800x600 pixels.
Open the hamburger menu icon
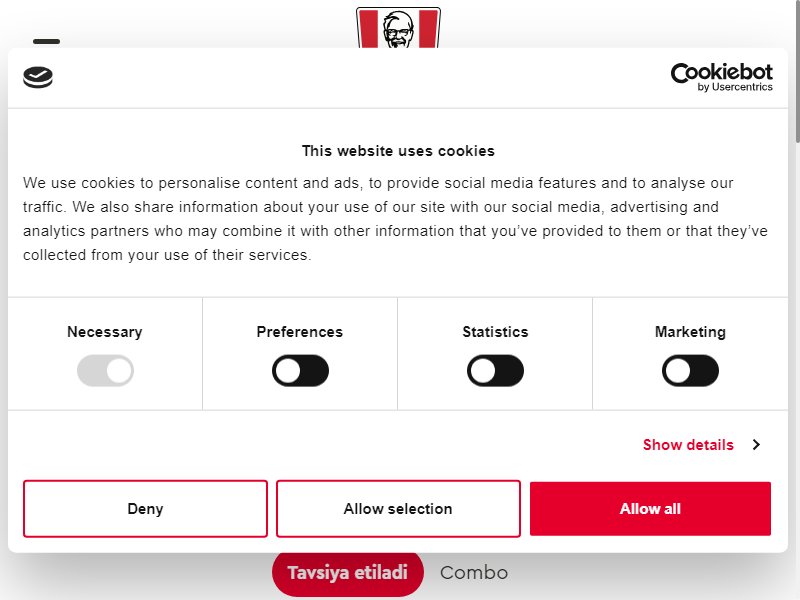click(46, 41)
